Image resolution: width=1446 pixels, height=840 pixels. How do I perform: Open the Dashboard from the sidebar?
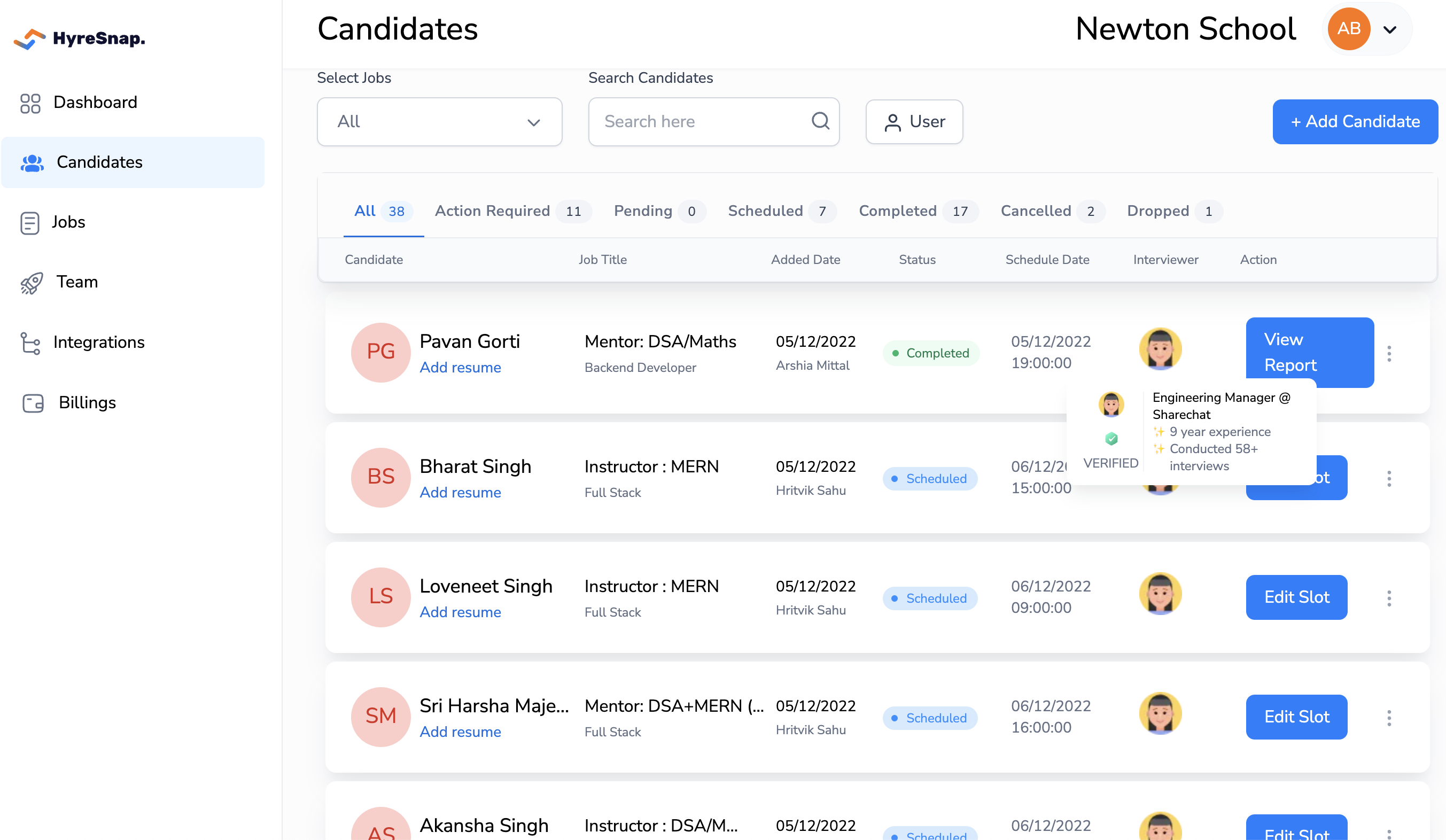pyautogui.click(x=95, y=102)
